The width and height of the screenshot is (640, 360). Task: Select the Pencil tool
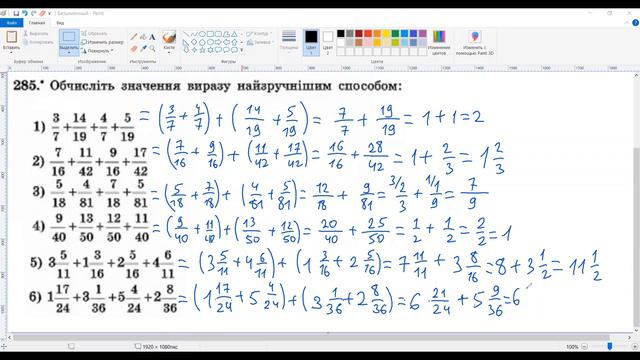[134, 37]
